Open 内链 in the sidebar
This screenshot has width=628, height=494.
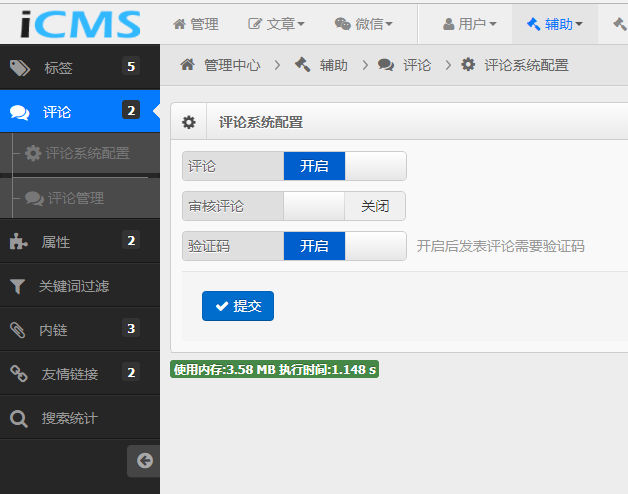80,329
